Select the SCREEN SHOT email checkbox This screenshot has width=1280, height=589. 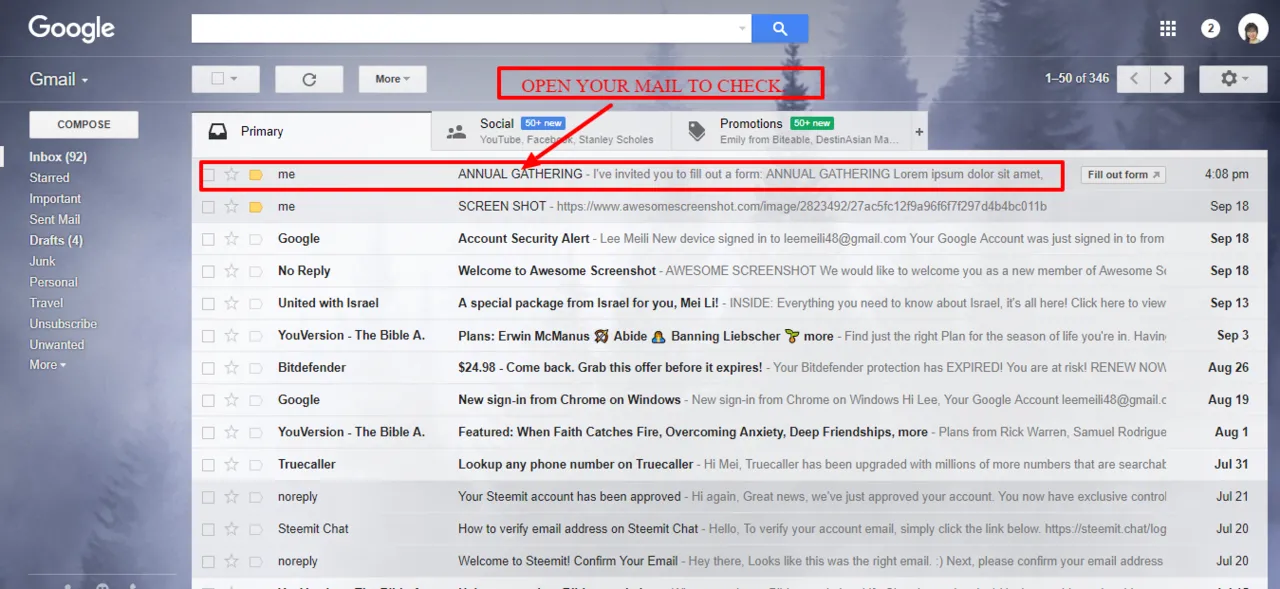209,206
